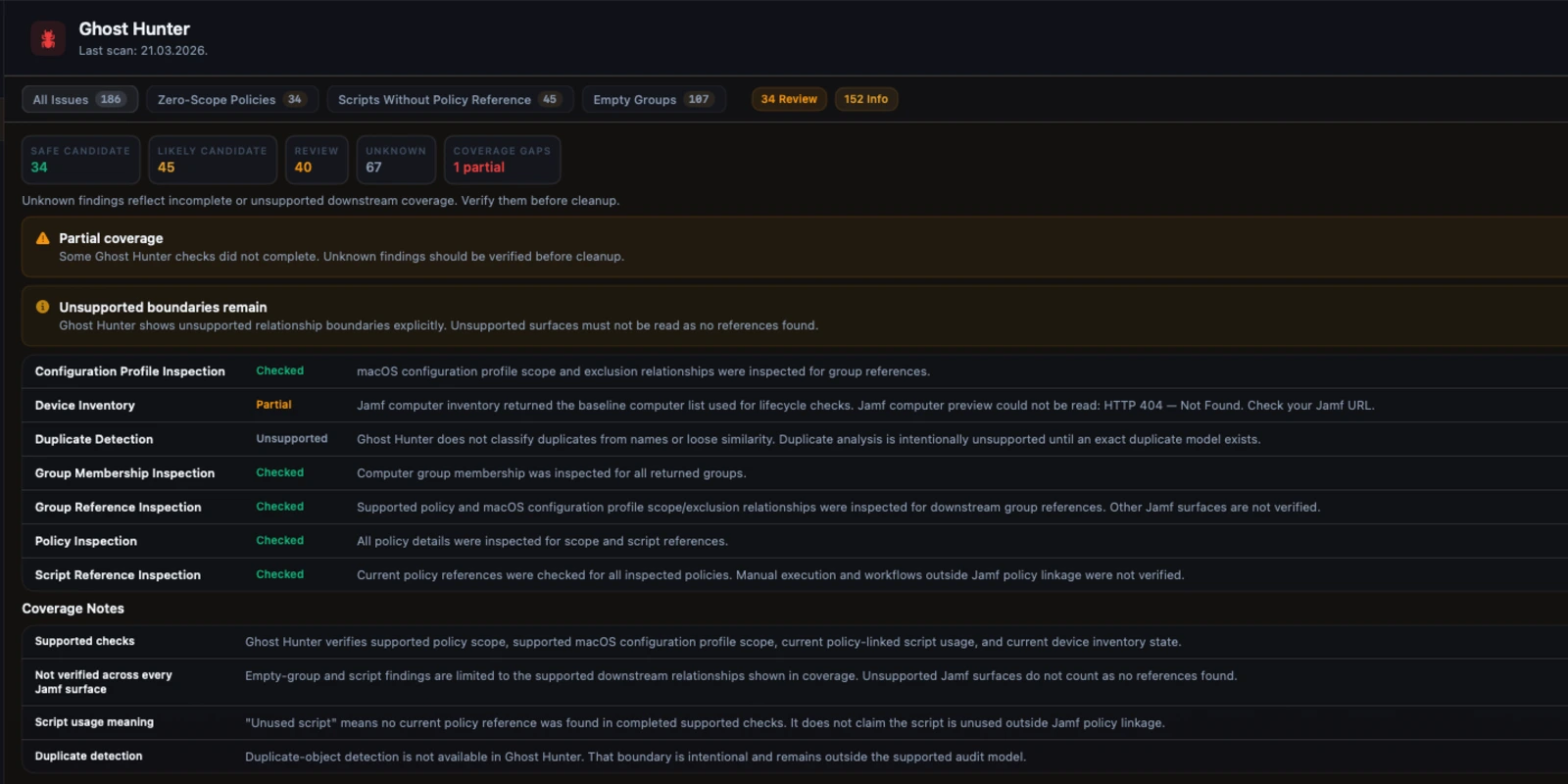Click the Supported checks note label
This screenshot has width=1568, height=784.
click(x=85, y=641)
